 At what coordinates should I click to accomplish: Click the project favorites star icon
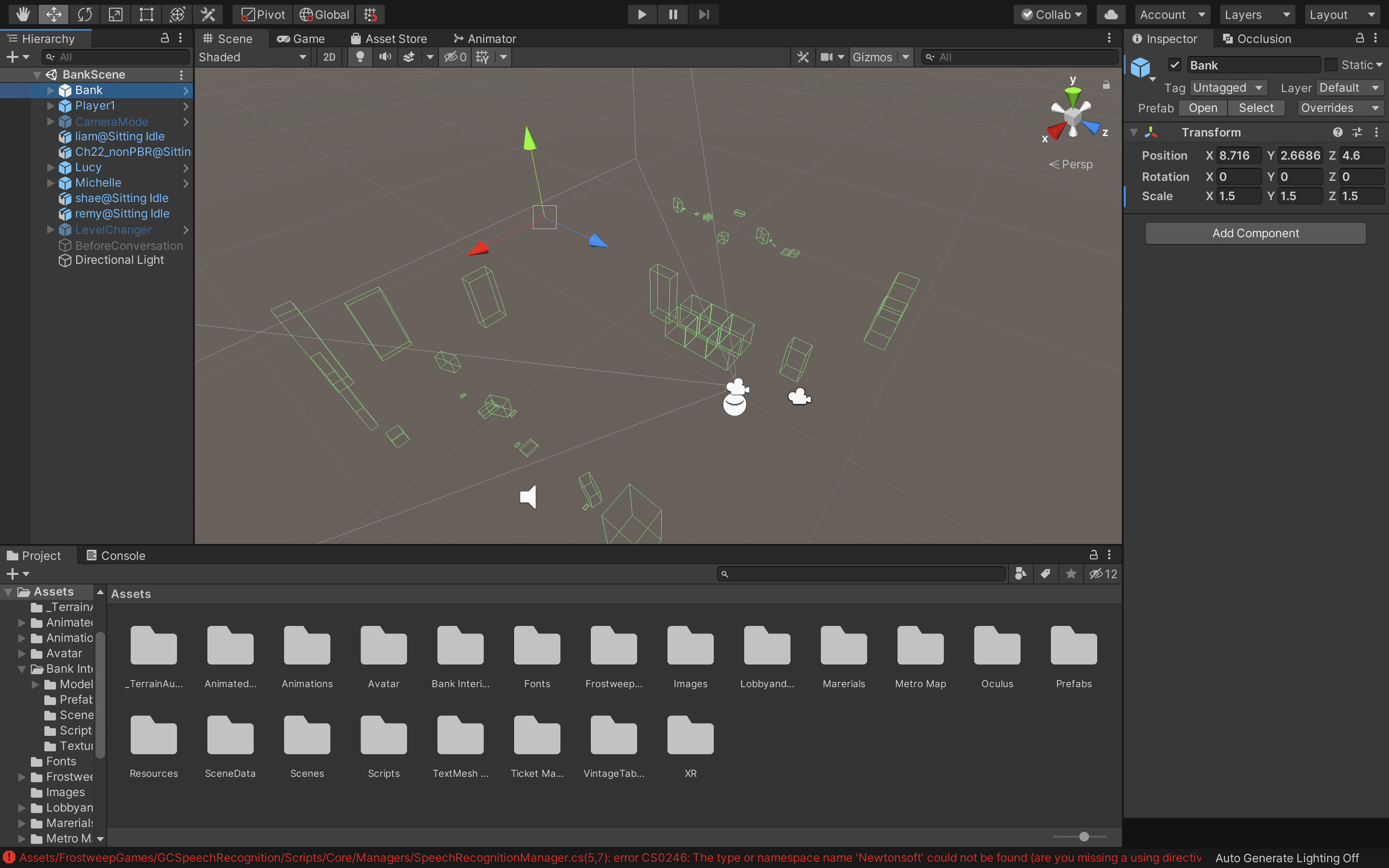coord(1071,573)
